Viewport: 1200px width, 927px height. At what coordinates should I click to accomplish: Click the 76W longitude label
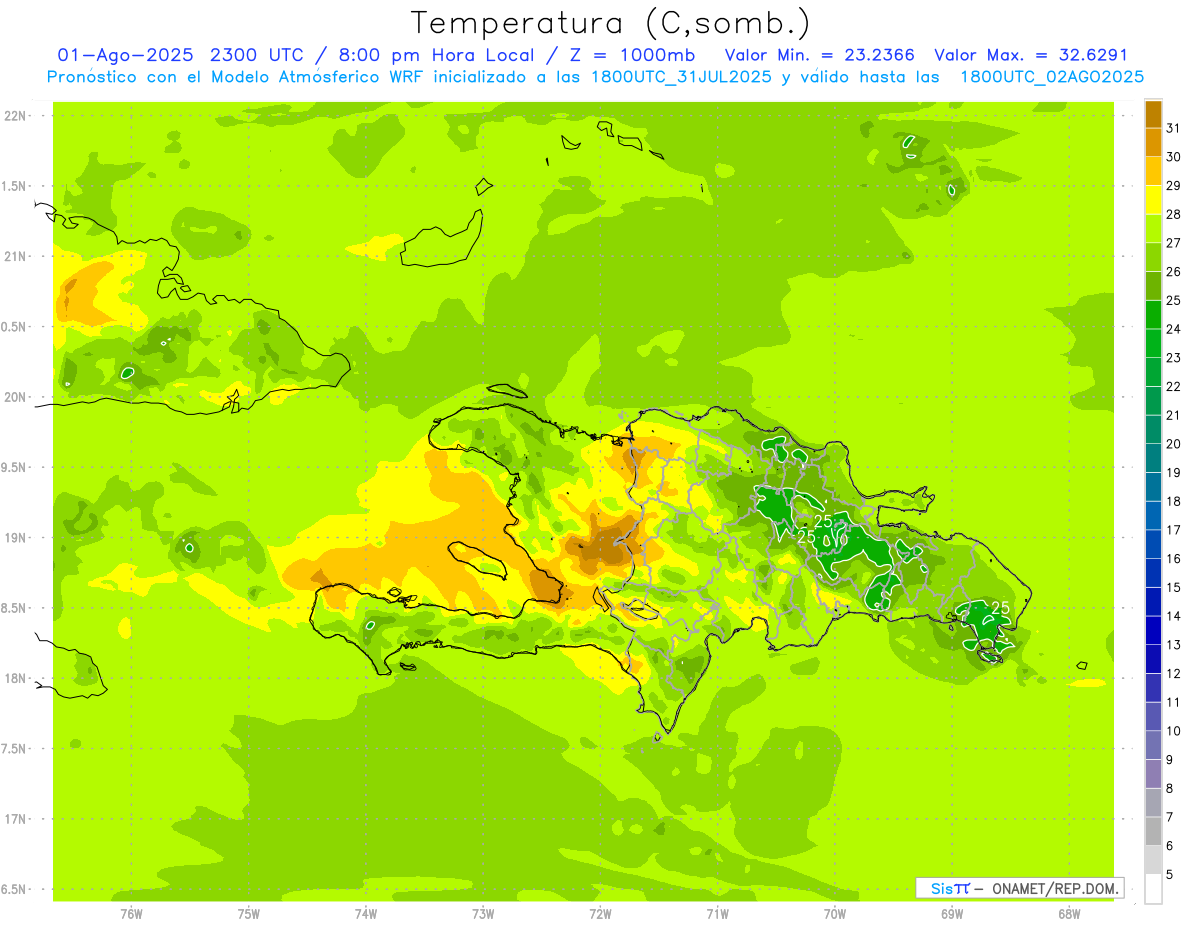click(131, 914)
